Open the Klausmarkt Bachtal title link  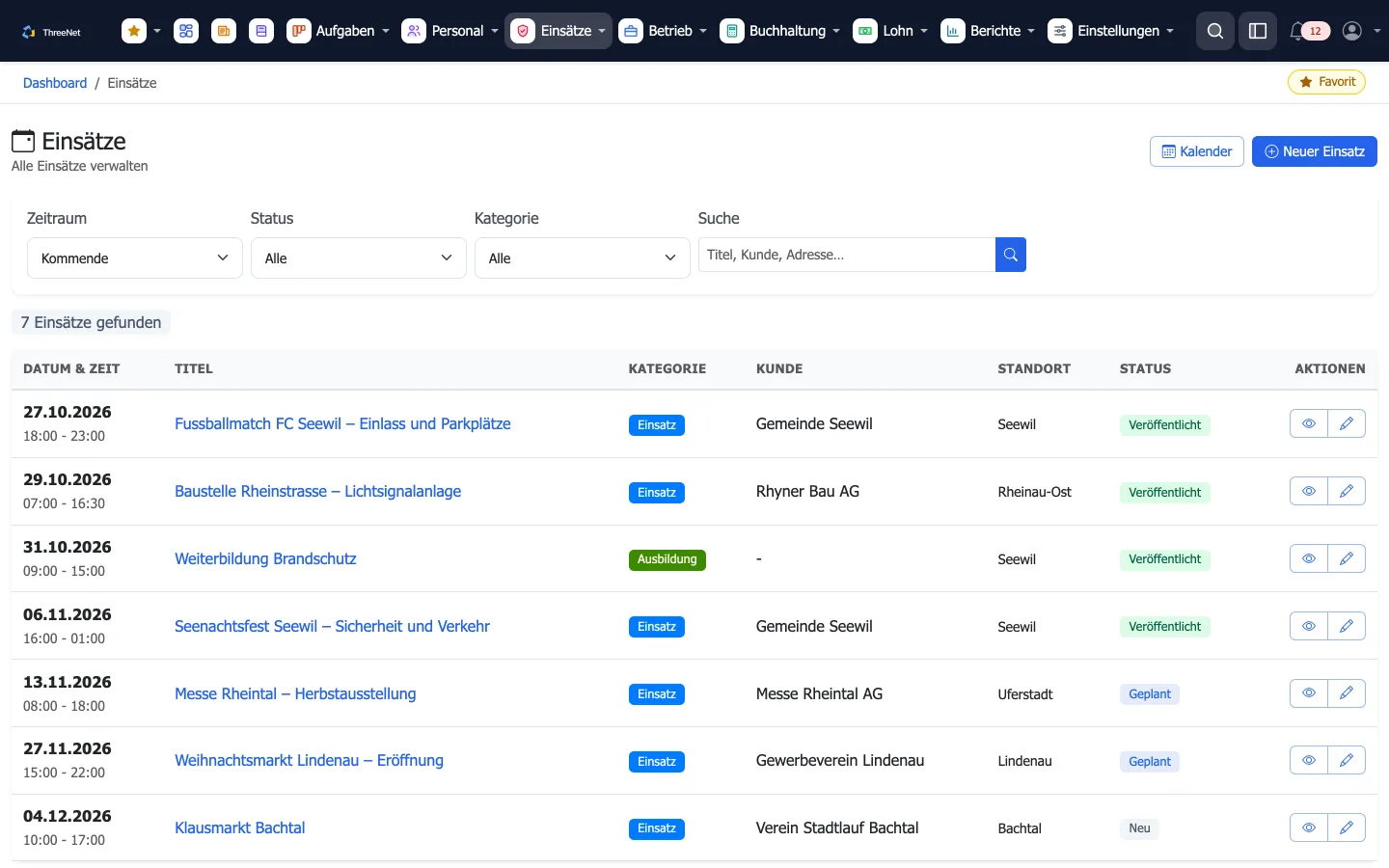(240, 827)
